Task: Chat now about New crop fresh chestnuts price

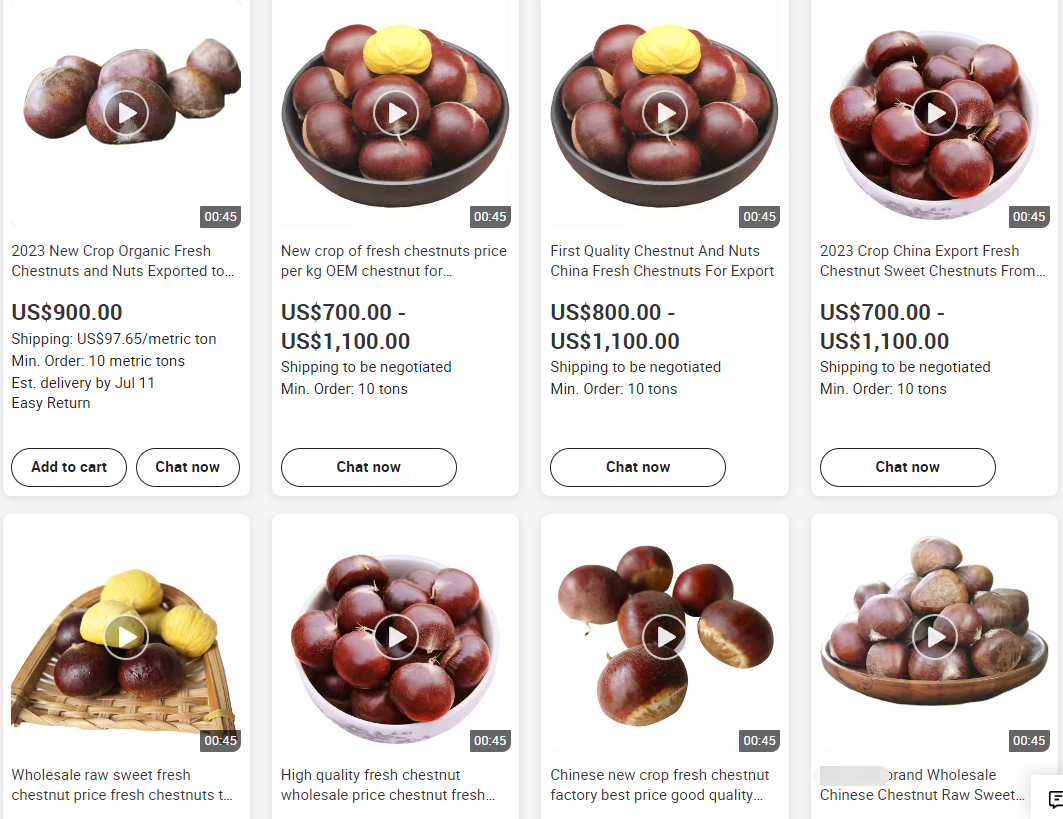Action: pos(369,467)
